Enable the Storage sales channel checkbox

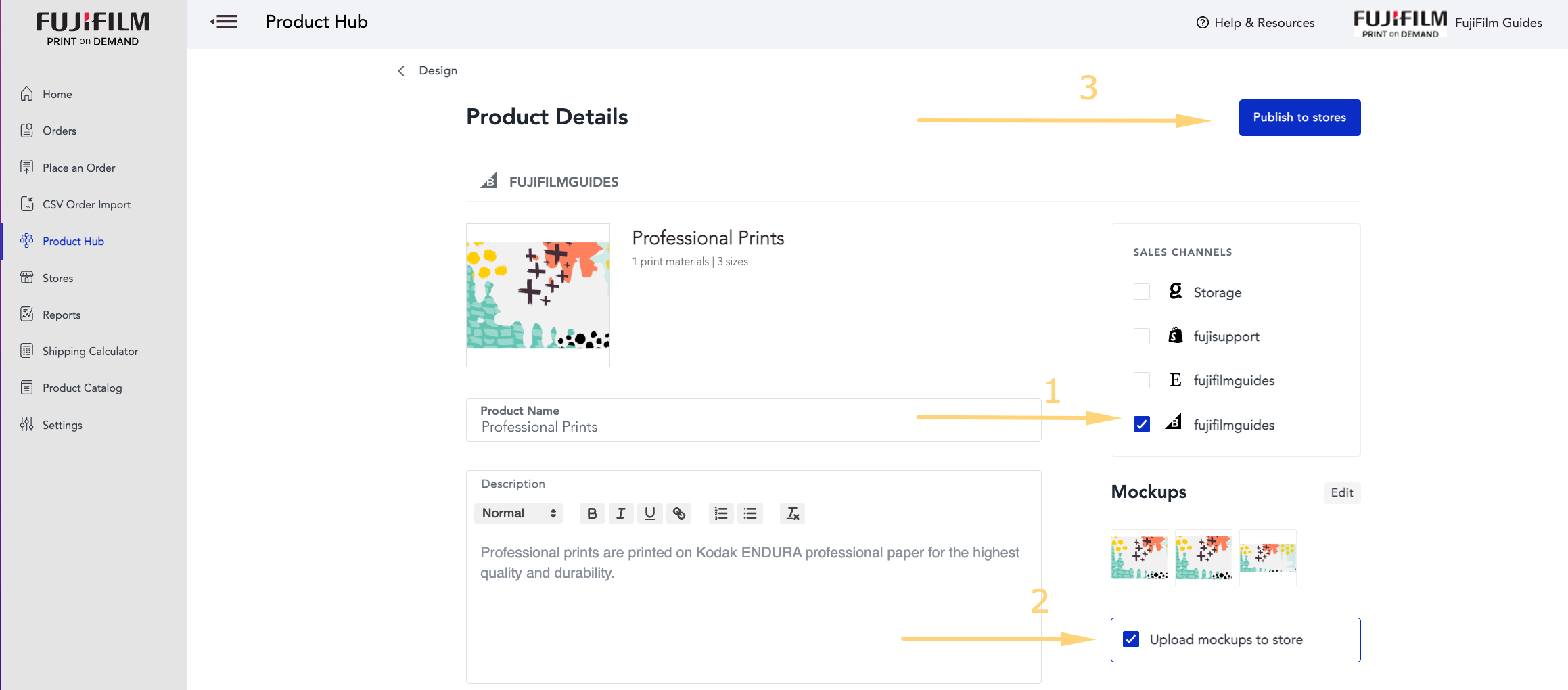[1142, 292]
